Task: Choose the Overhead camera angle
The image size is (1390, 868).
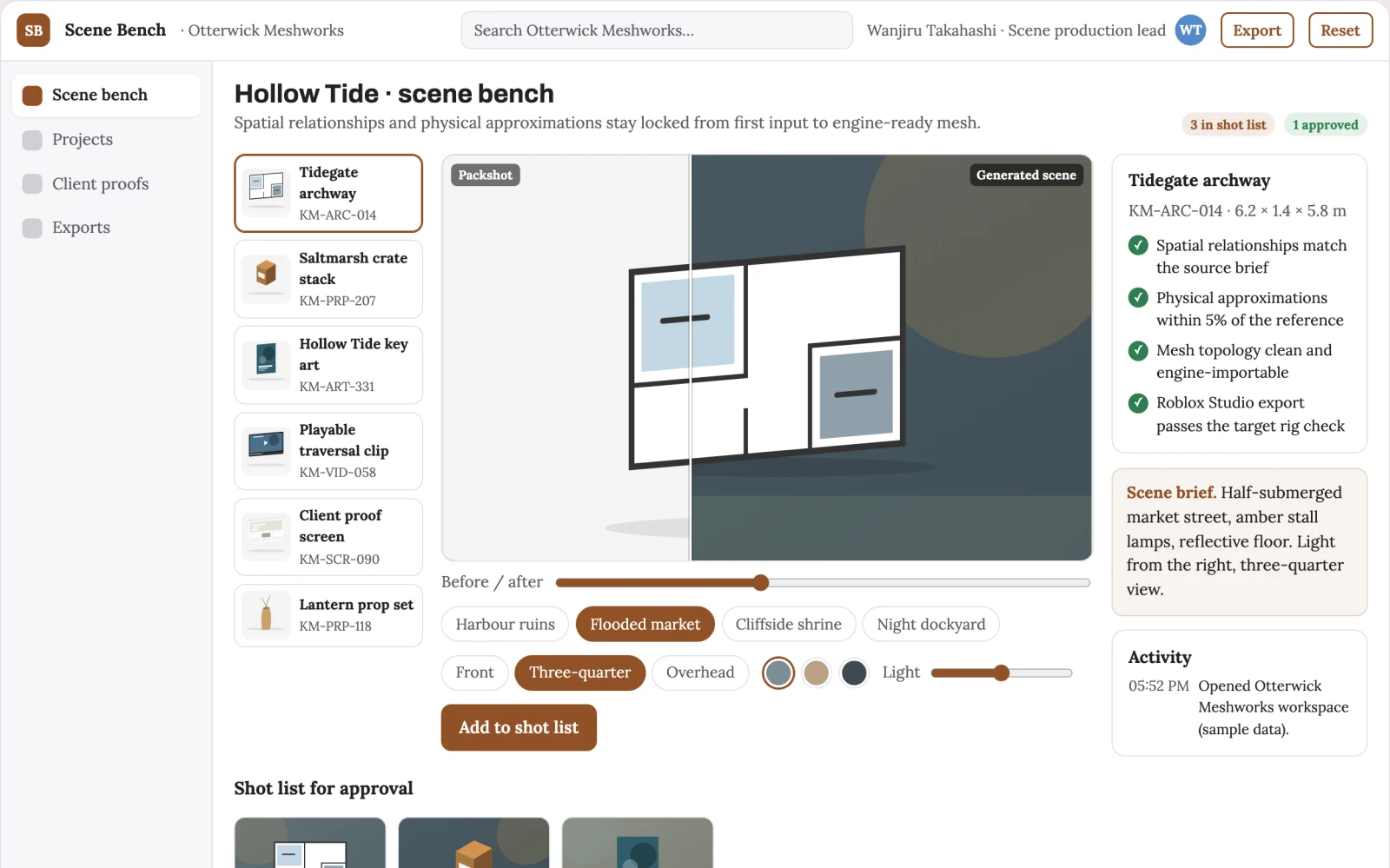Action: tap(700, 673)
